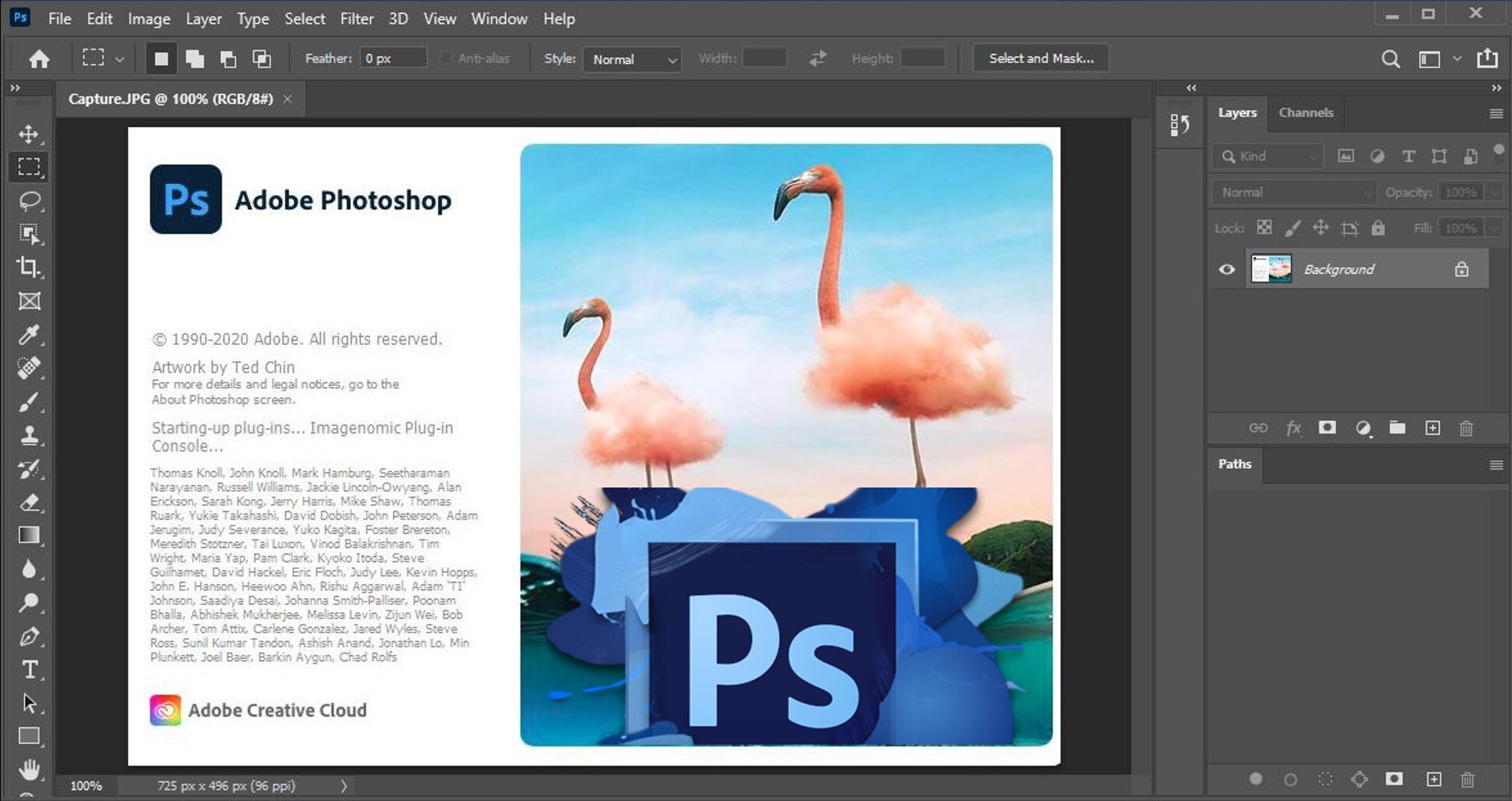Screen dimensions: 1512x801
Task: Open the blend mode dropdown in Layers
Action: point(1293,192)
